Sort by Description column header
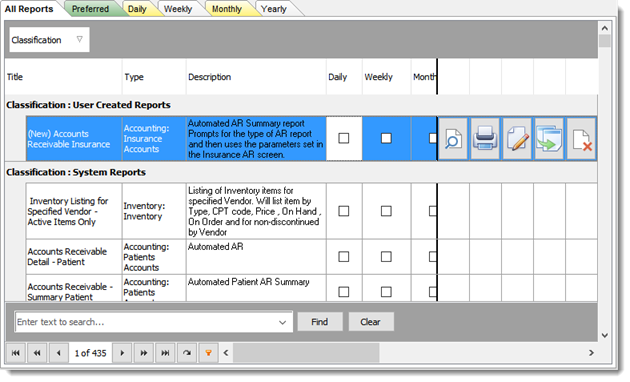The height and width of the screenshot is (382, 630). click(256, 77)
